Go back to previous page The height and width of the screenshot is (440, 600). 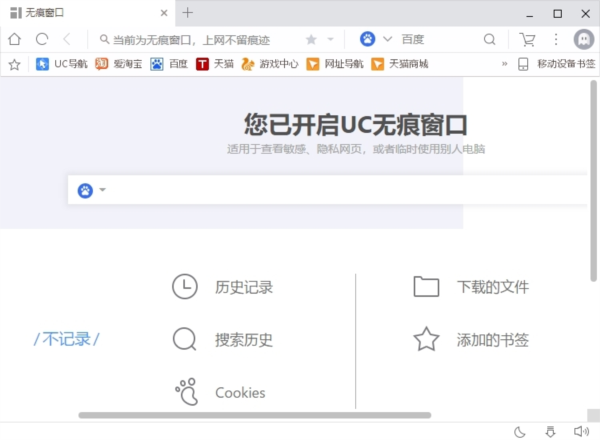click(x=67, y=39)
